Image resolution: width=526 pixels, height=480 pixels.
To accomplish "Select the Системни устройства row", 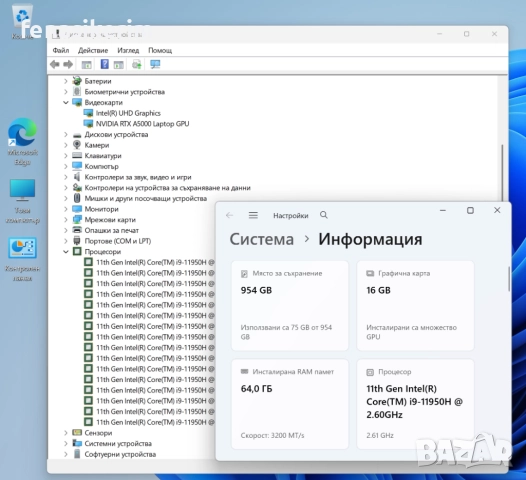I will point(118,443).
